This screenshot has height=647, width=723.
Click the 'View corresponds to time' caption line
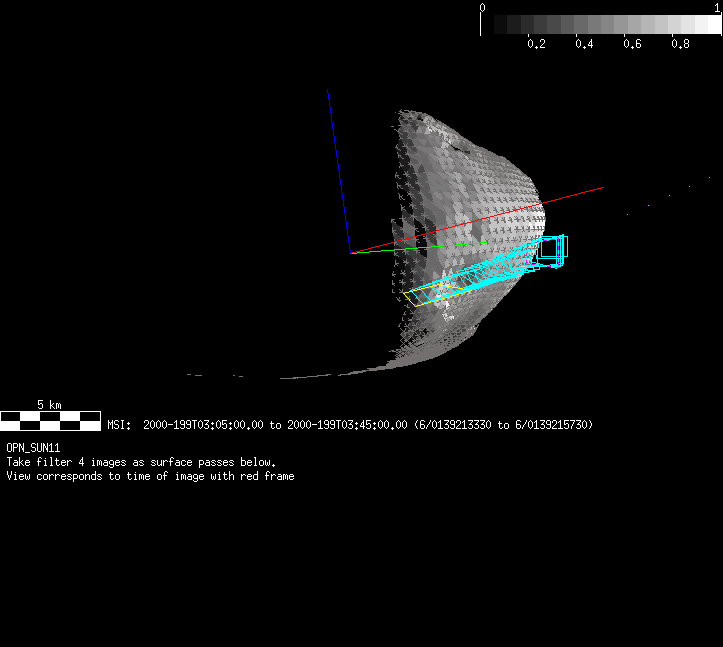[150, 476]
